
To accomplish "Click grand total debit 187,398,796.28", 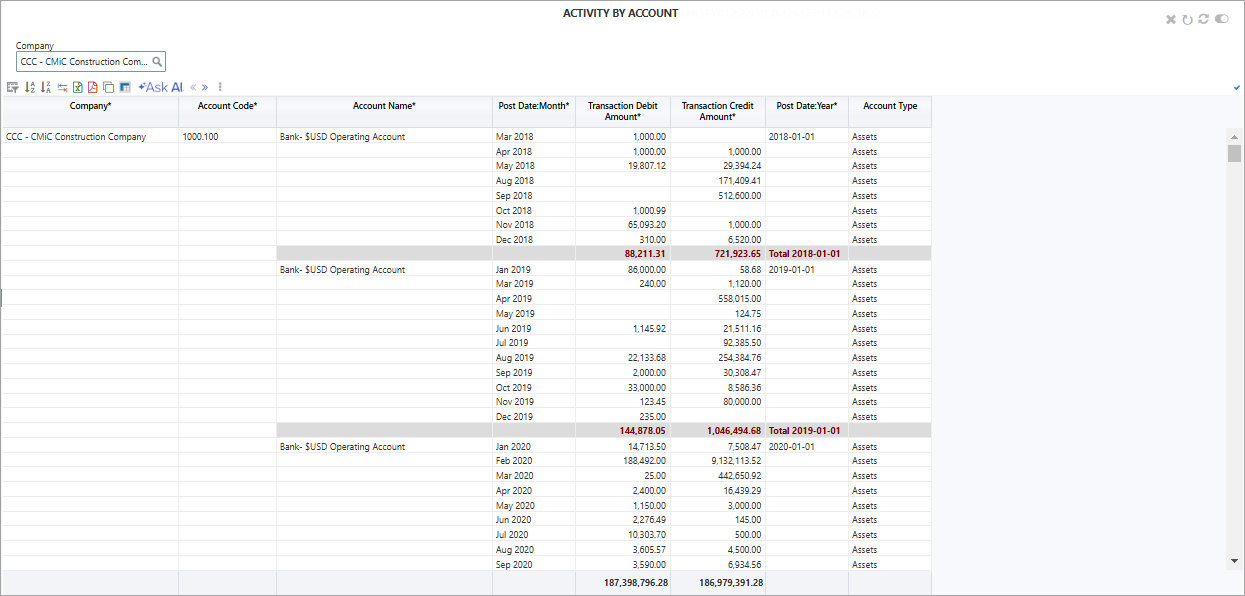I will coord(635,582).
